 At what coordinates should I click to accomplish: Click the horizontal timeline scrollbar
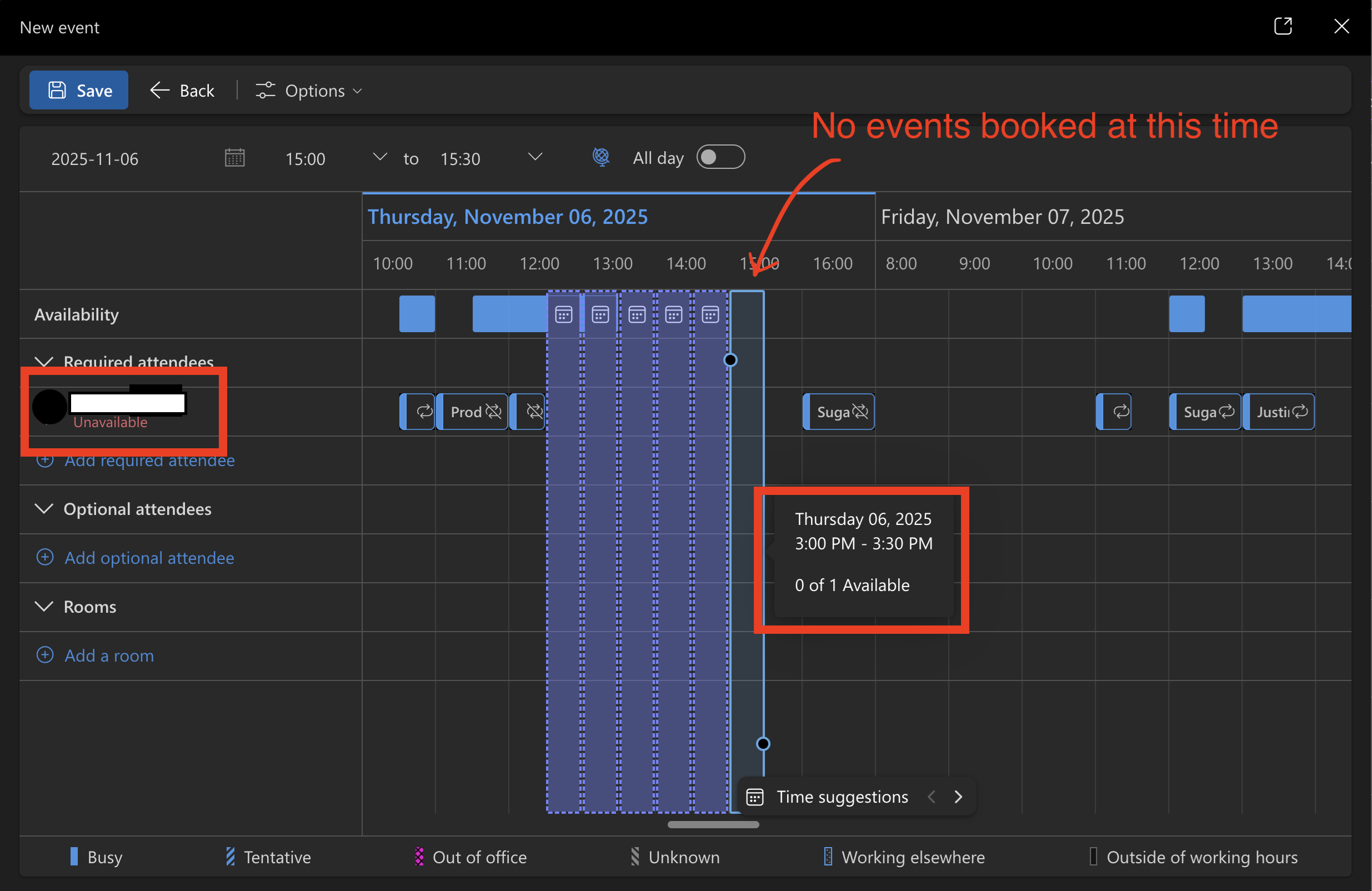(x=713, y=825)
